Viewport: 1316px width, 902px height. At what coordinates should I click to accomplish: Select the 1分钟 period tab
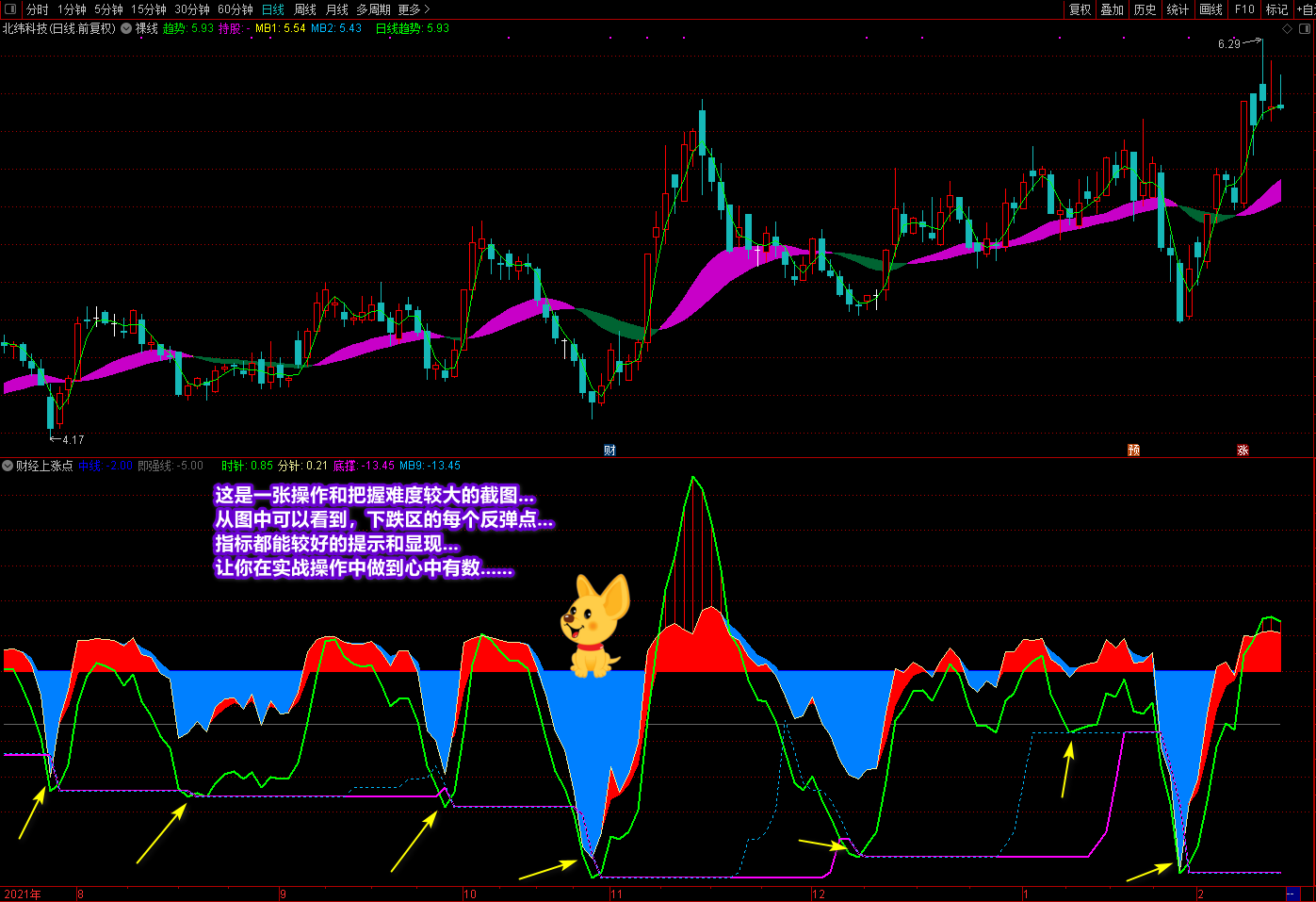[72, 9]
